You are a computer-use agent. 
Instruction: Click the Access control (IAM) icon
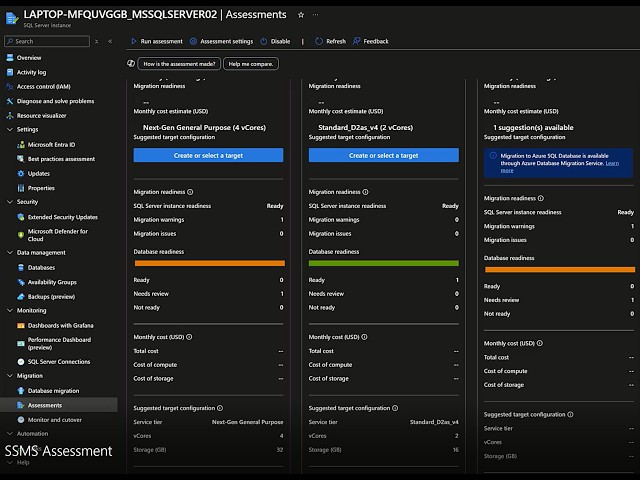tap(10, 87)
